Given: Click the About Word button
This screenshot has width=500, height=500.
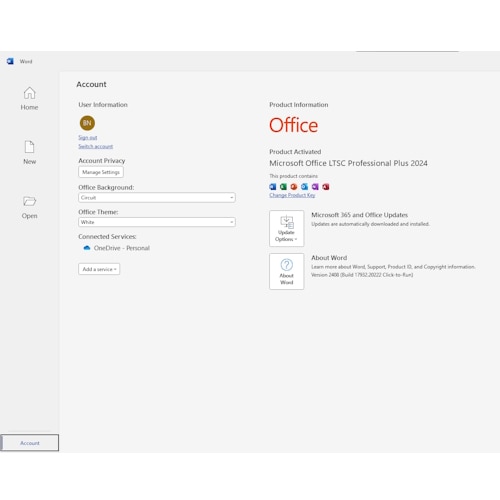Looking at the screenshot, I should pos(287,271).
